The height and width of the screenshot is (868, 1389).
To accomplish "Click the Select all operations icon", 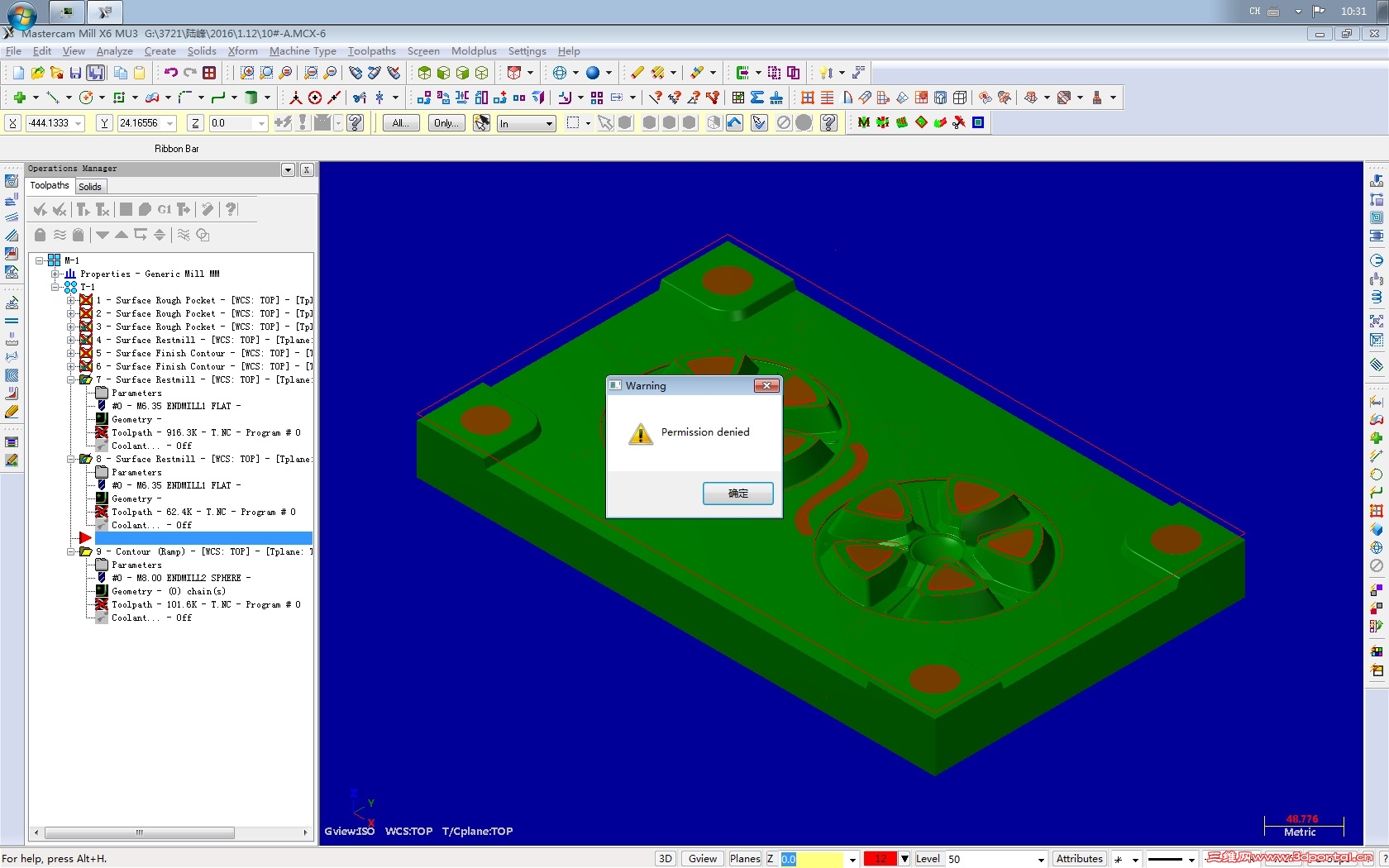I will [x=40, y=210].
